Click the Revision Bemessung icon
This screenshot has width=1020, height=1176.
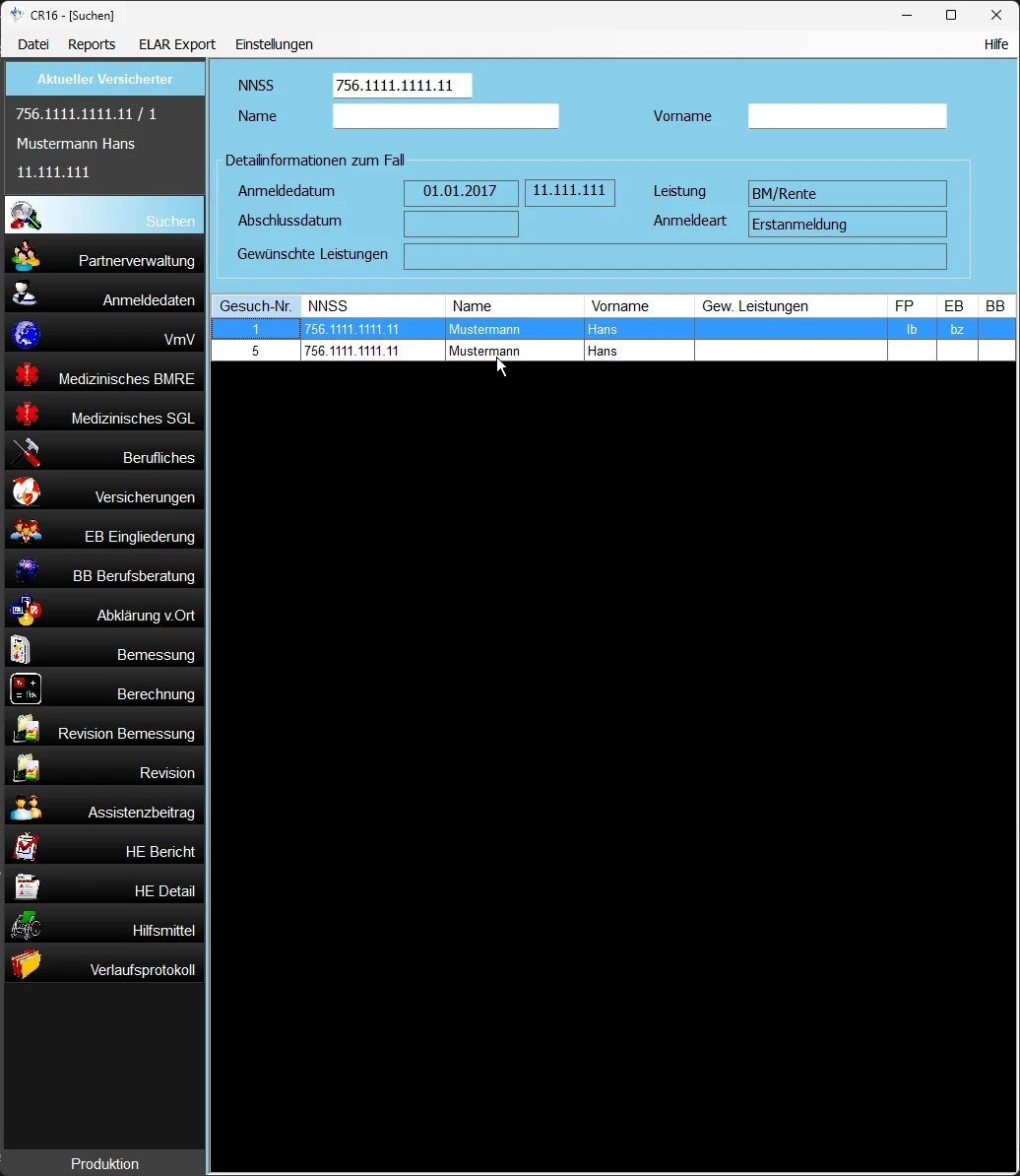(26, 728)
